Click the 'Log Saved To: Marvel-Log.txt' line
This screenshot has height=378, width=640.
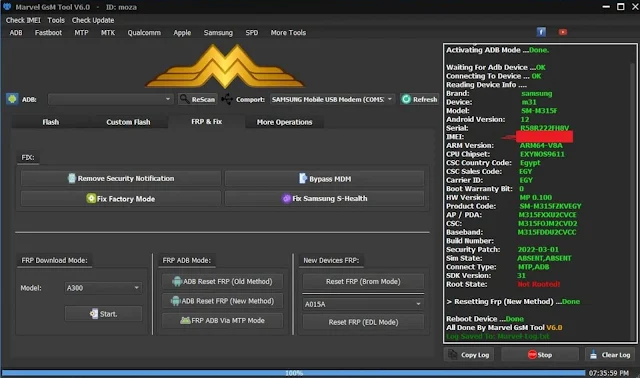coord(498,336)
